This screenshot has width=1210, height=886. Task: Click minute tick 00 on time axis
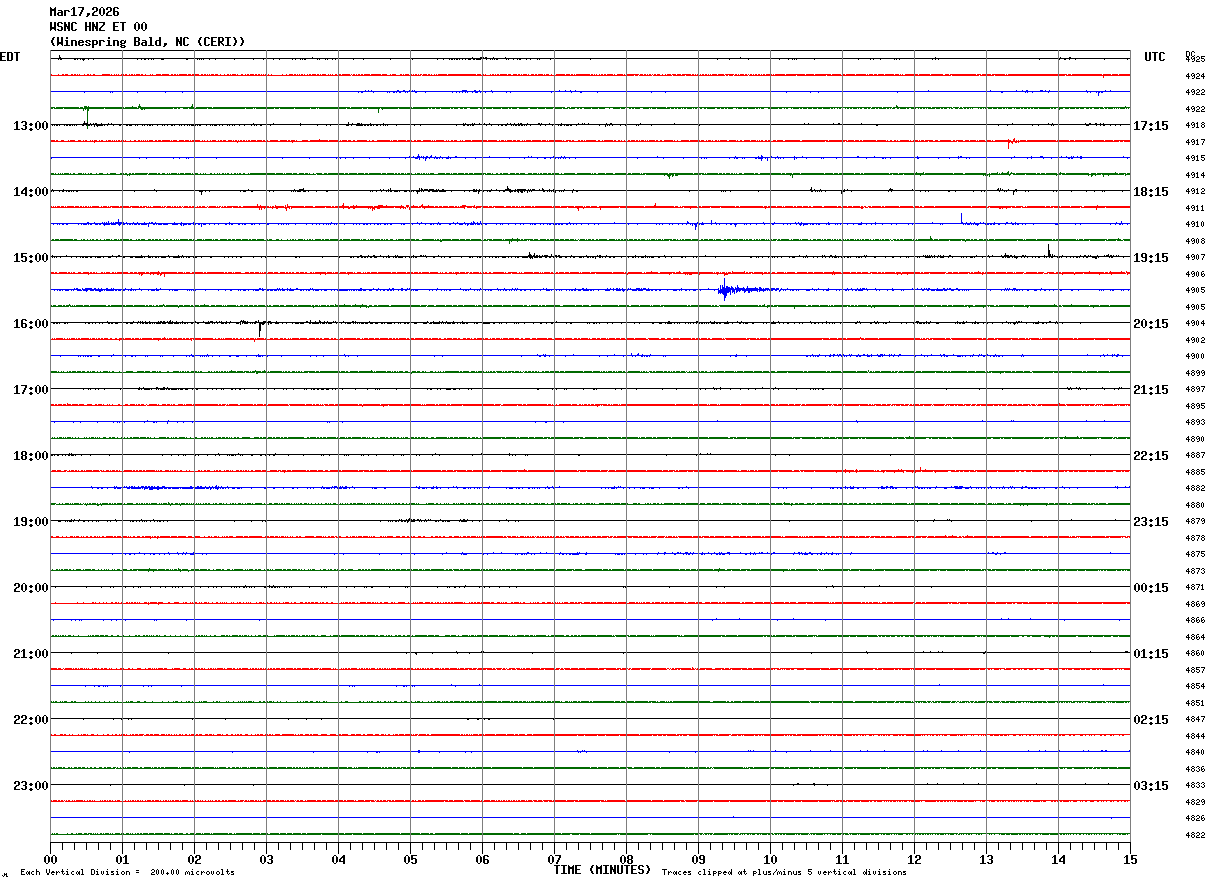[50, 859]
